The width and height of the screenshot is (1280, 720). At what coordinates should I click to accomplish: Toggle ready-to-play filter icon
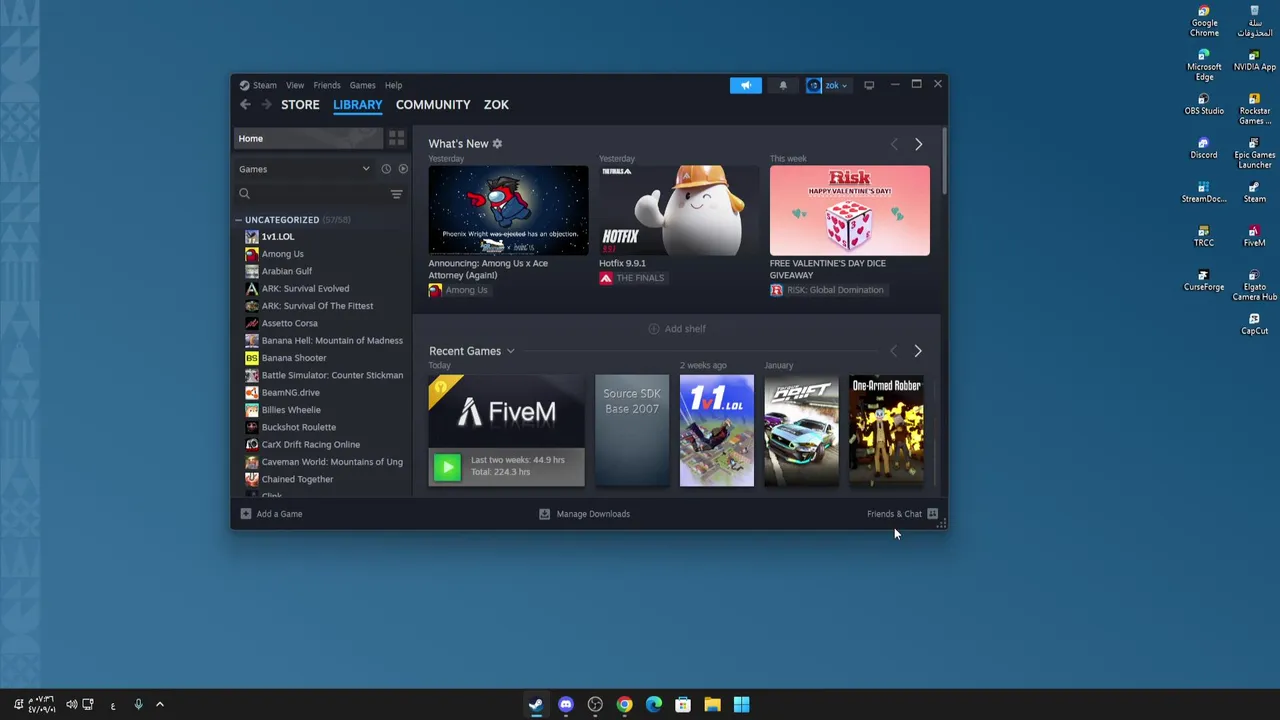coord(403,169)
